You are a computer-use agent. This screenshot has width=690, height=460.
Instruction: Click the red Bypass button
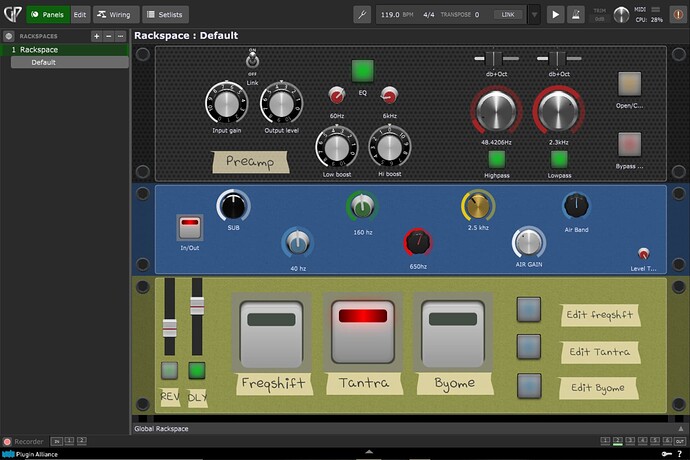pos(629,144)
